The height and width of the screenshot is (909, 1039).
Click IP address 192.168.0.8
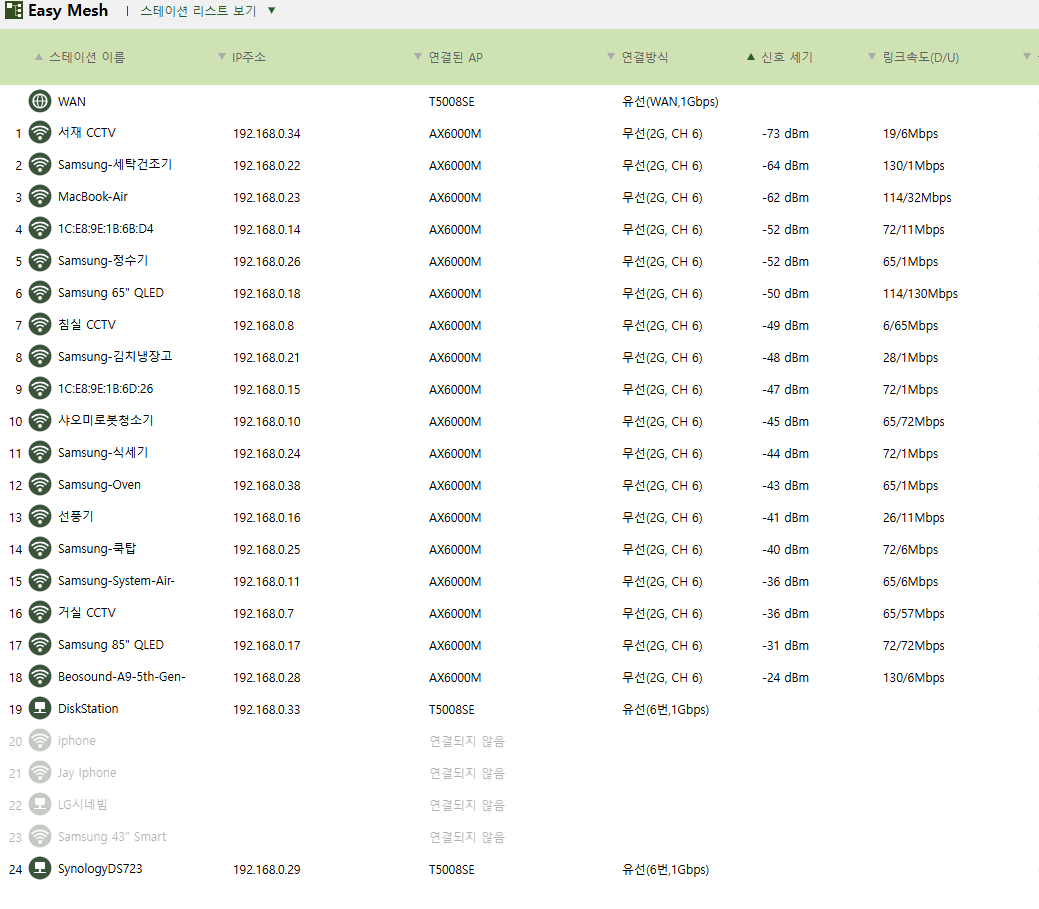tap(263, 326)
